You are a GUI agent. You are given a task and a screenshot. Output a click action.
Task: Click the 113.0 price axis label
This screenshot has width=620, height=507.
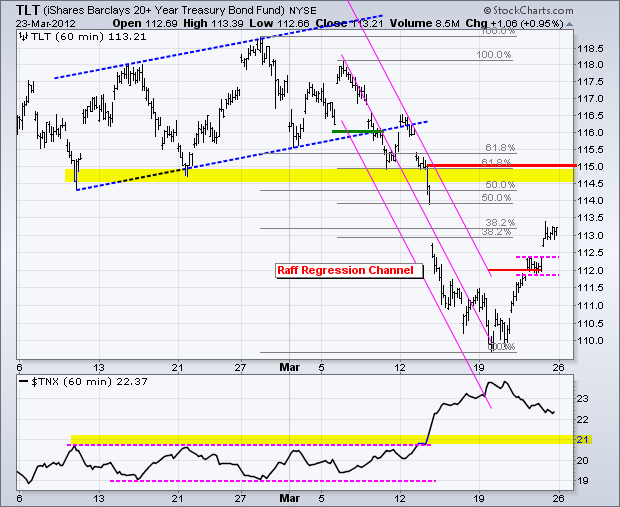[x=590, y=236]
